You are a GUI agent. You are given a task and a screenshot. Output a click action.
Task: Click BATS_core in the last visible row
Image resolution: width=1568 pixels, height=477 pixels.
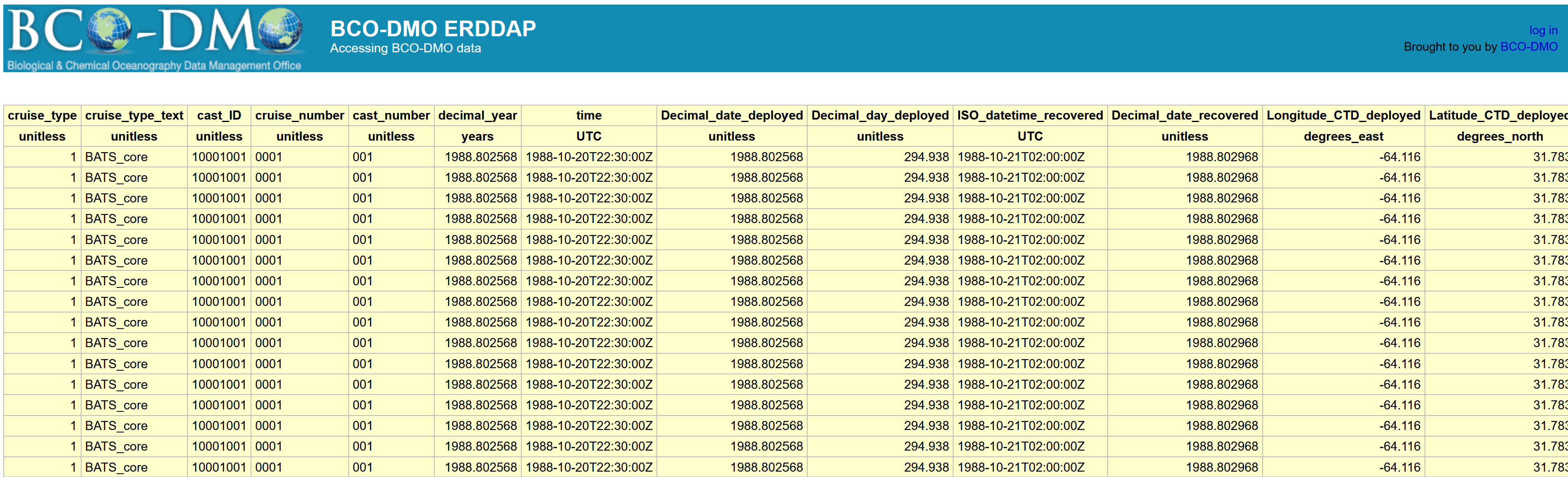(x=116, y=467)
